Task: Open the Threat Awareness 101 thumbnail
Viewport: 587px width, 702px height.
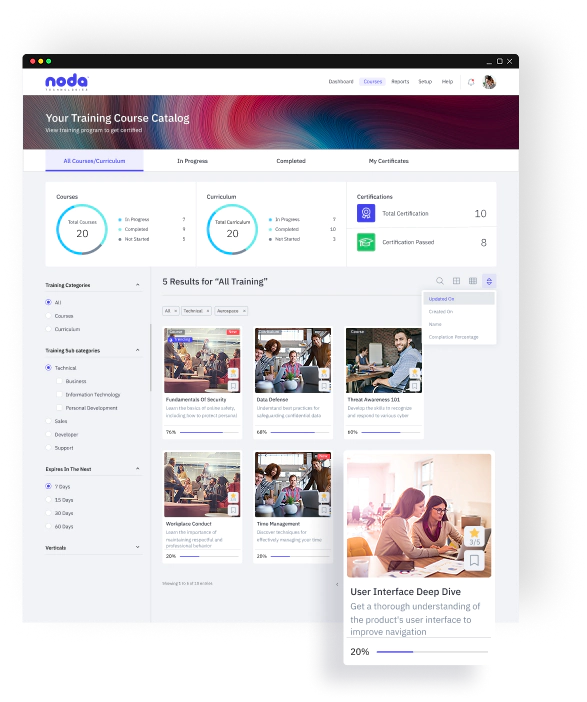Action: pyautogui.click(x=384, y=360)
